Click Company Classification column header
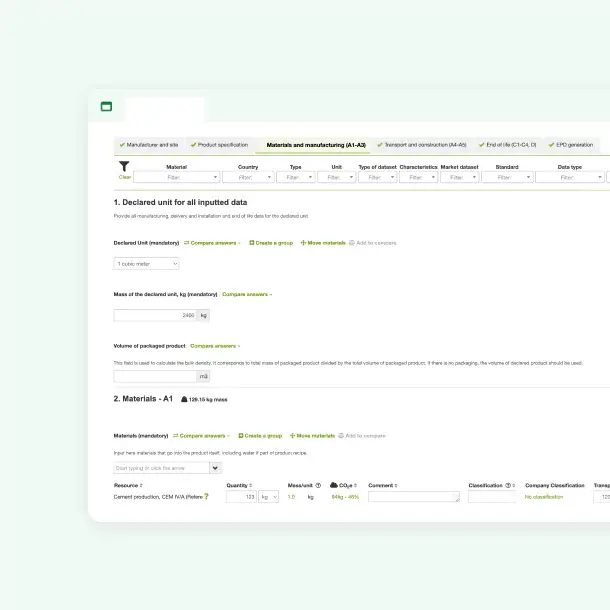 [x=555, y=485]
